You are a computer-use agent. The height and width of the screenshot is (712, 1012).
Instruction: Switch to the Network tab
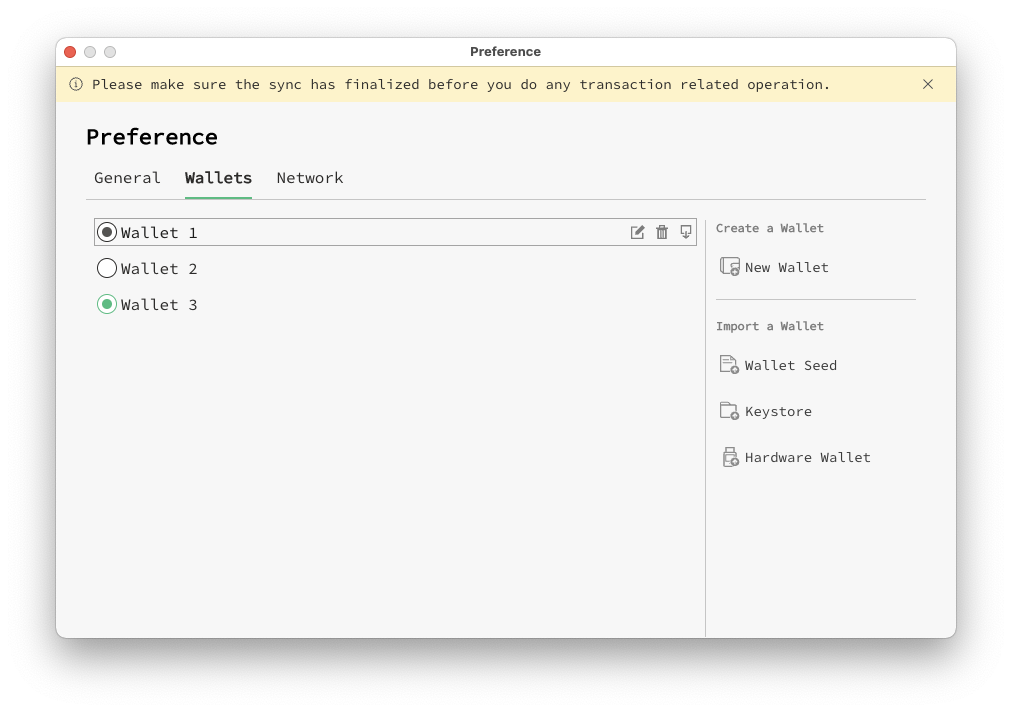point(310,177)
